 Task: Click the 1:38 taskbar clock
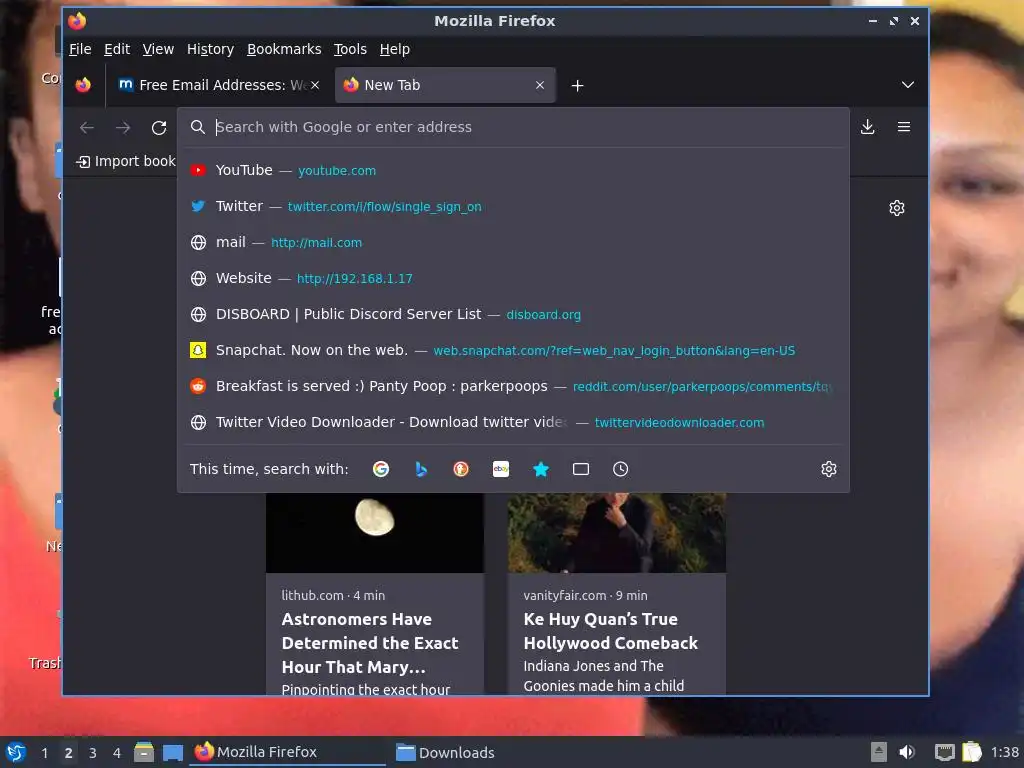pyautogui.click(x=1005, y=752)
